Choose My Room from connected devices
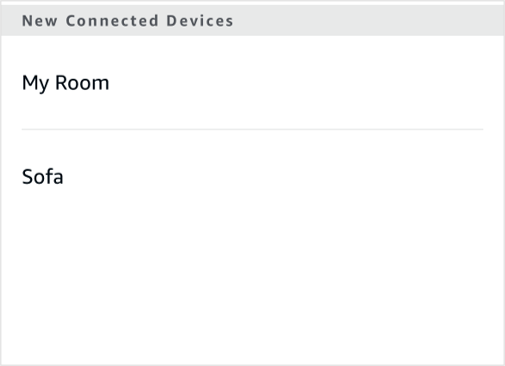The width and height of the screenshot is (505, 366). pyautogui.click(x=252, y=82)
